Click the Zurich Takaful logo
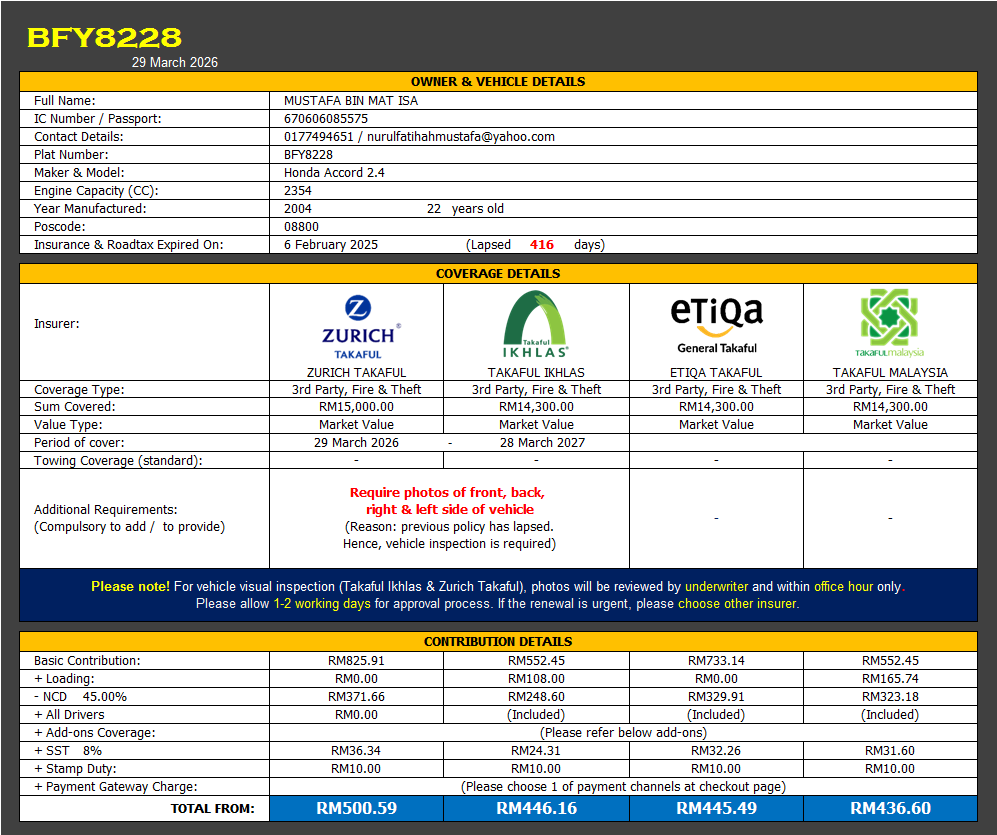The image size is (997, 835). pyautogui.click(x=357, y=325)
